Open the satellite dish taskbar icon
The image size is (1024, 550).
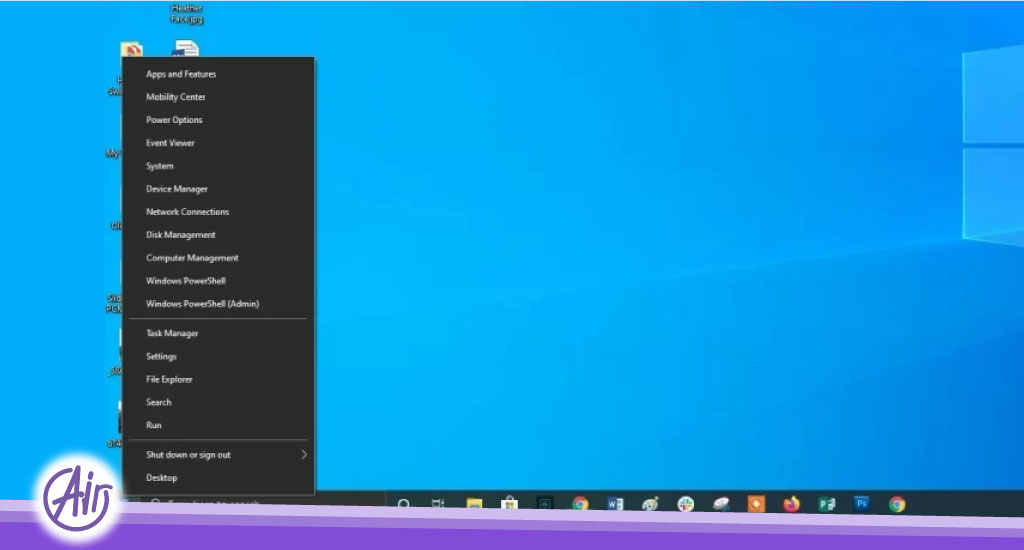721,504
